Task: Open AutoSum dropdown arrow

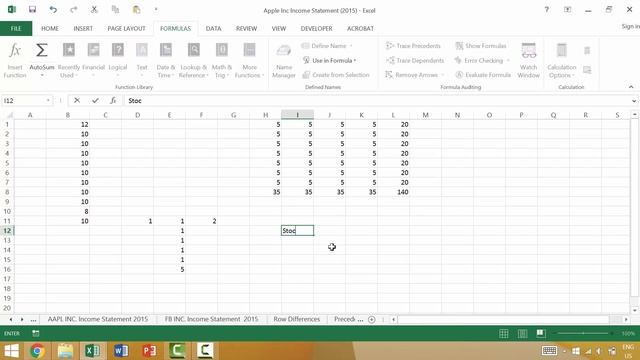Action: click(42, 76)
